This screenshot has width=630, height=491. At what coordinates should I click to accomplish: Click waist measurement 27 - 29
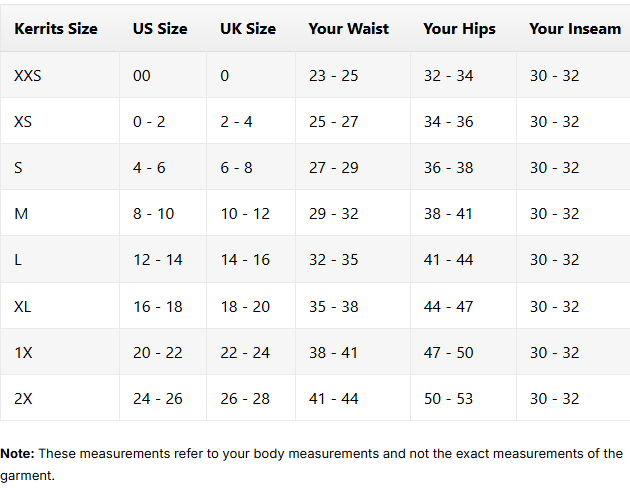pyautogui.click(x=333, y=168)
